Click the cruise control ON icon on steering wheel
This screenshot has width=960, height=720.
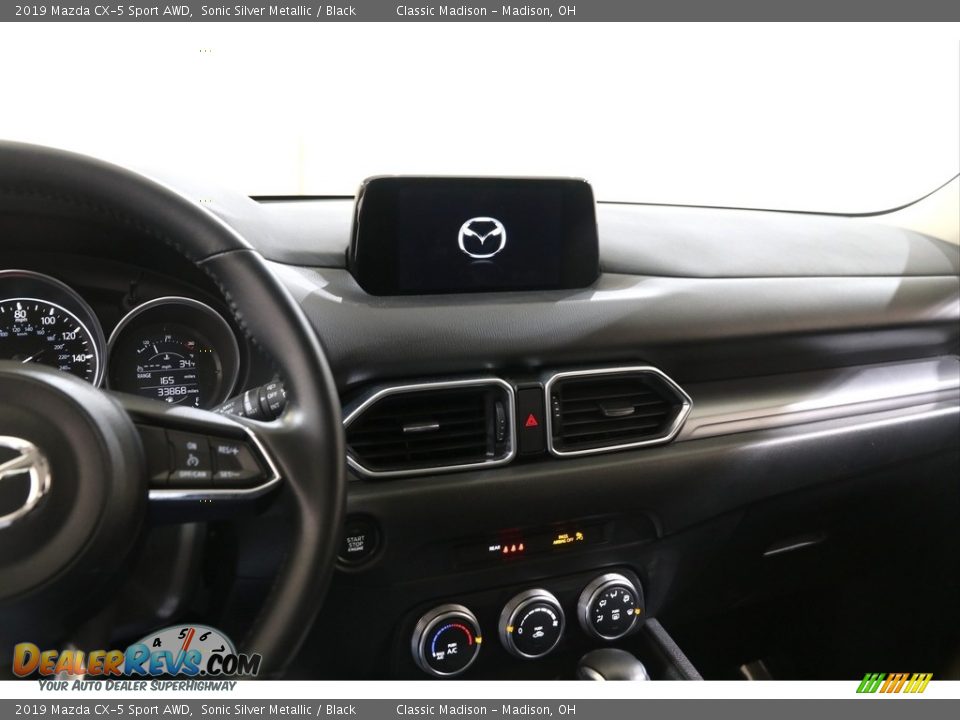[x=192, y=445]
